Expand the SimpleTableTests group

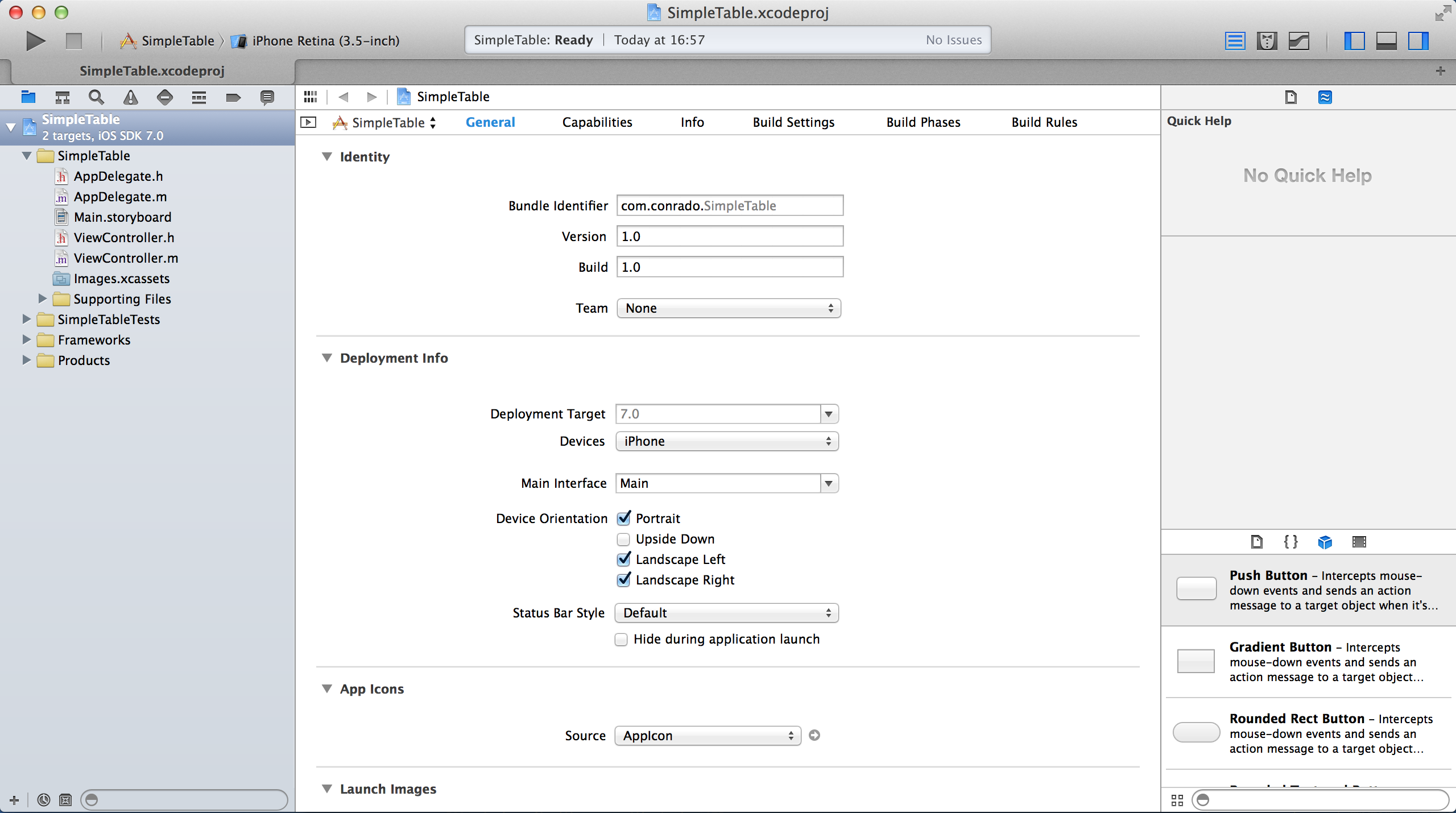point(26,319)
